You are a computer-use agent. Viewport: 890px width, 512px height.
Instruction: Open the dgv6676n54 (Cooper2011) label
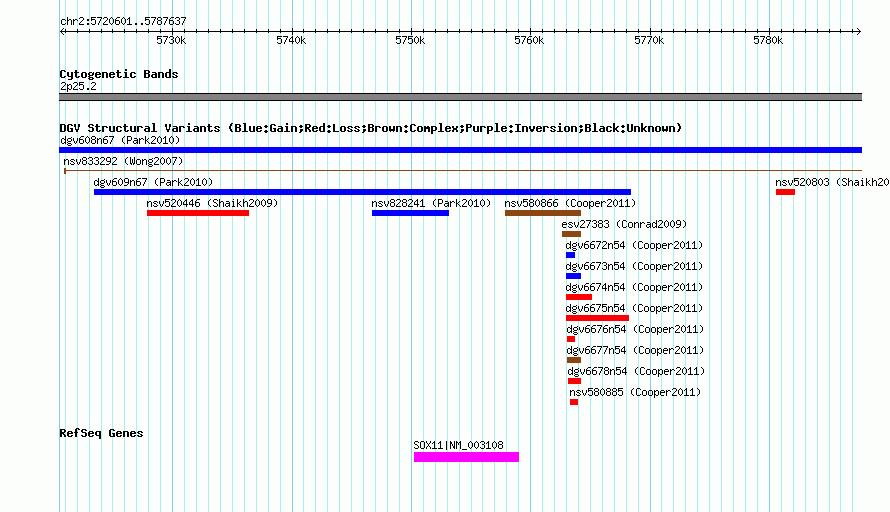pos(635,329)
